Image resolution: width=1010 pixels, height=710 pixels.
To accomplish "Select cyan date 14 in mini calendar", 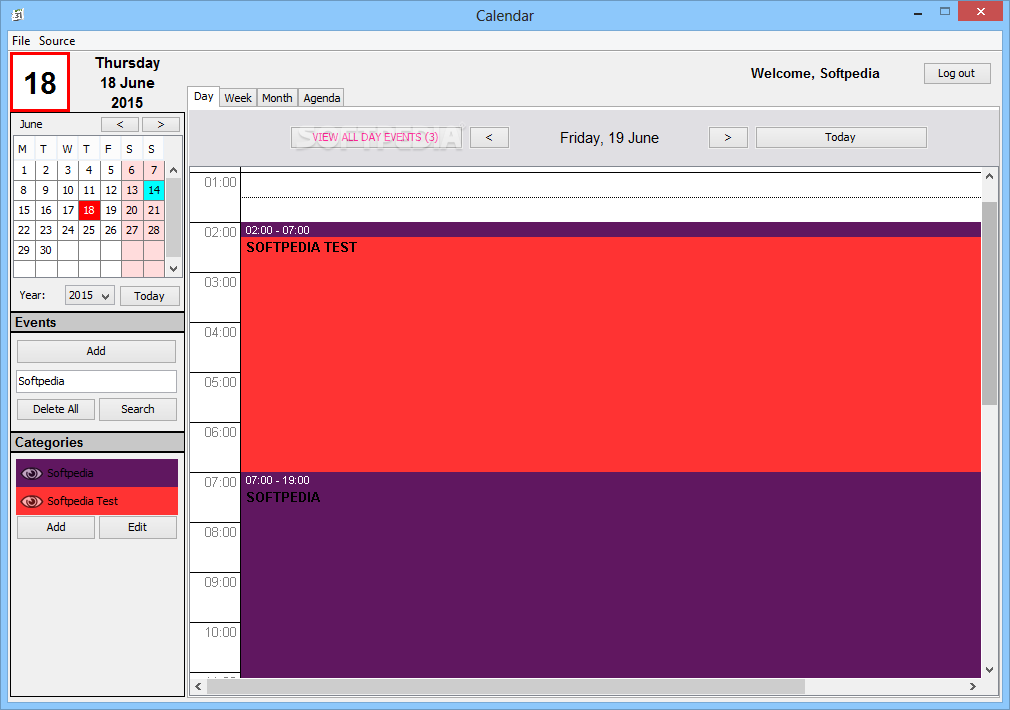I will (x=154, y=190).
